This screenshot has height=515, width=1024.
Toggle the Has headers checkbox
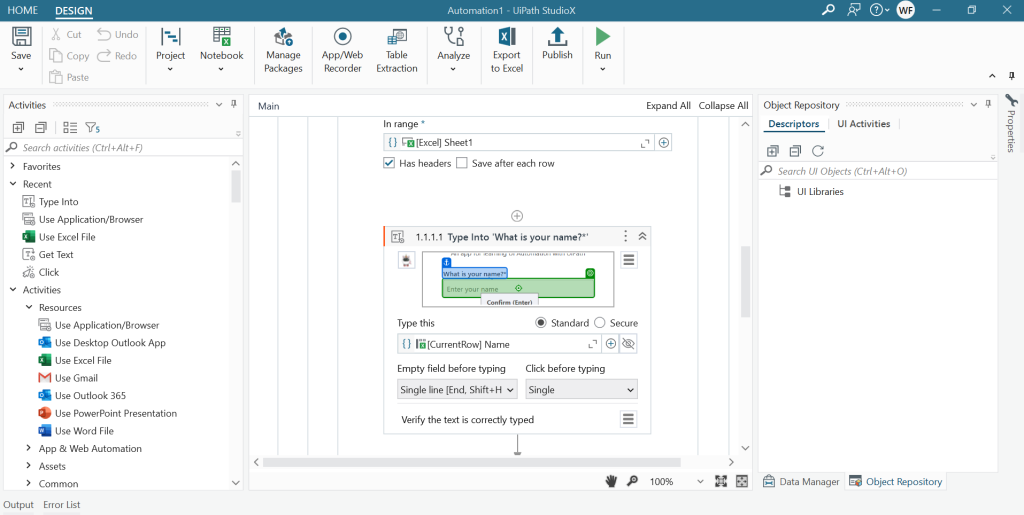point(389,163)
